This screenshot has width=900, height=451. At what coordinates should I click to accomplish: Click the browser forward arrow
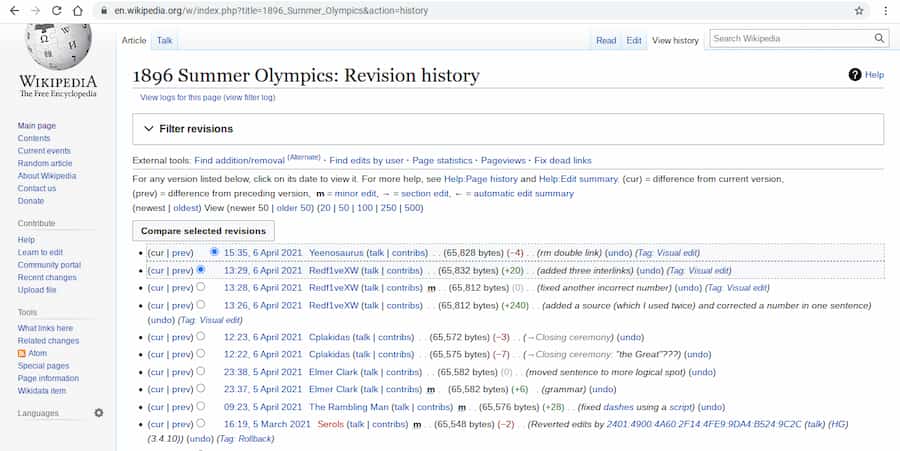click(36, 10)
